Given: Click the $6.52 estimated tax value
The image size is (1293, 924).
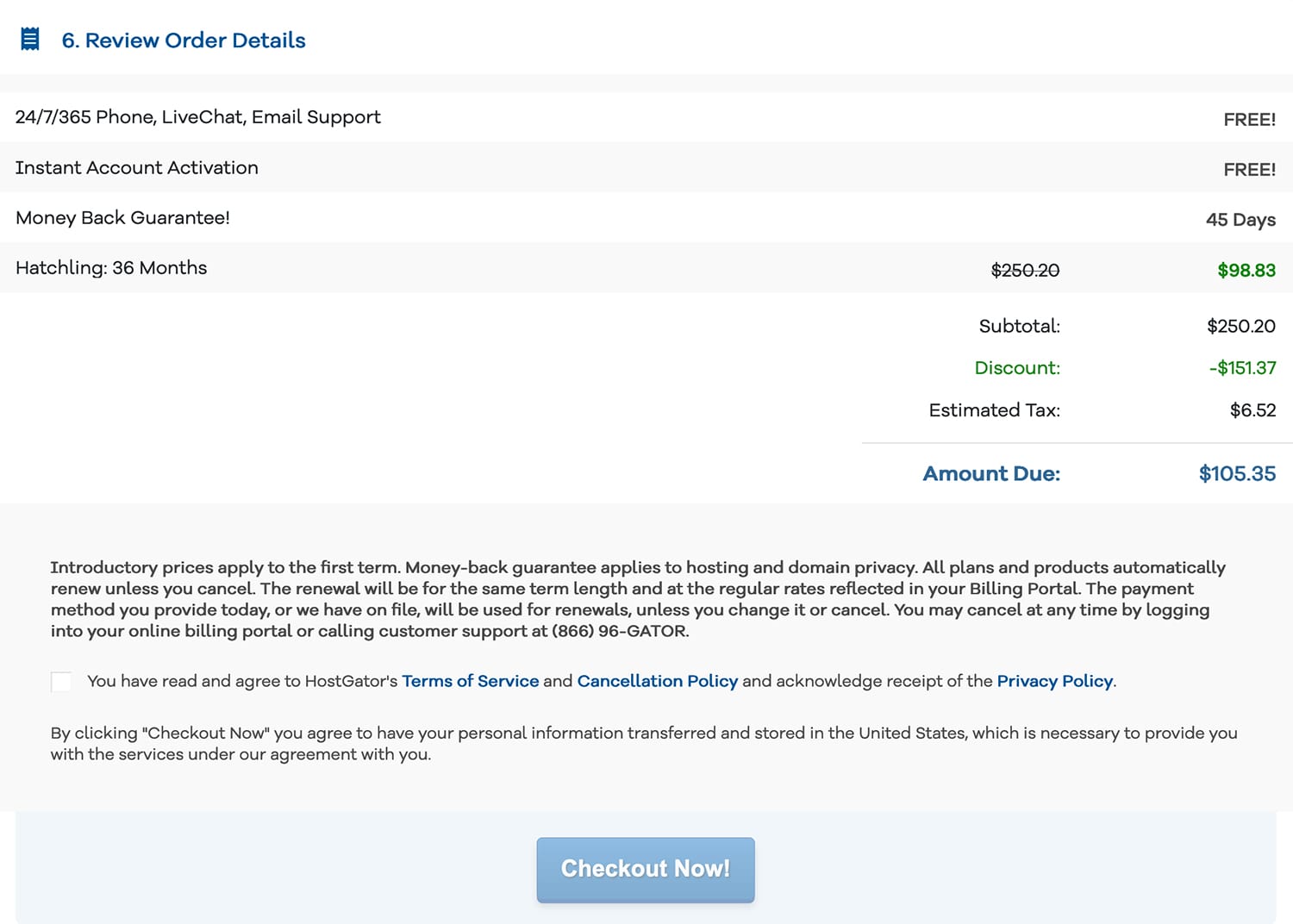Looking at the screenshot, I should [1252, 410].
